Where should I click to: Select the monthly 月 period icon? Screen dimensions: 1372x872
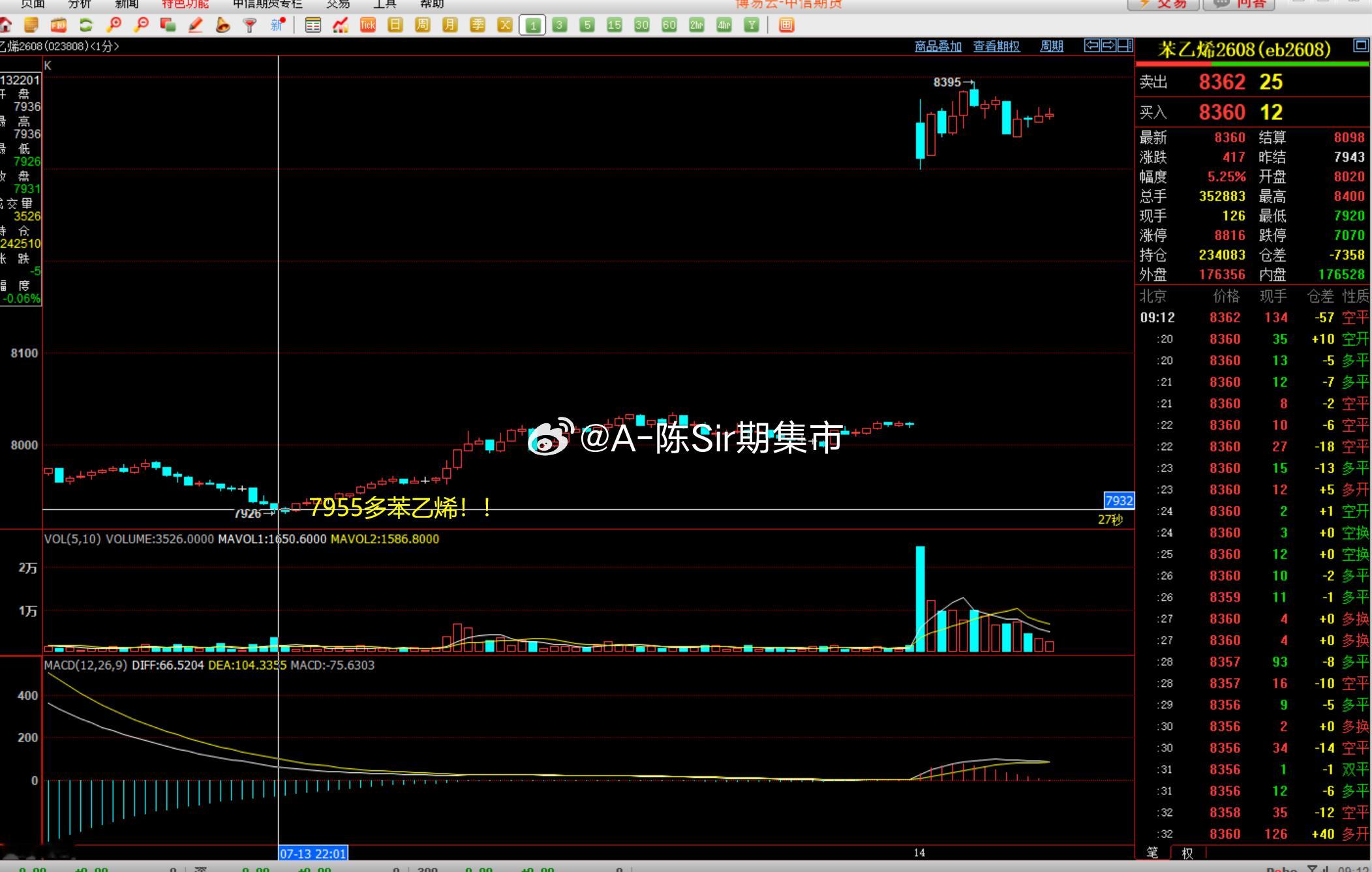point(450,25)
